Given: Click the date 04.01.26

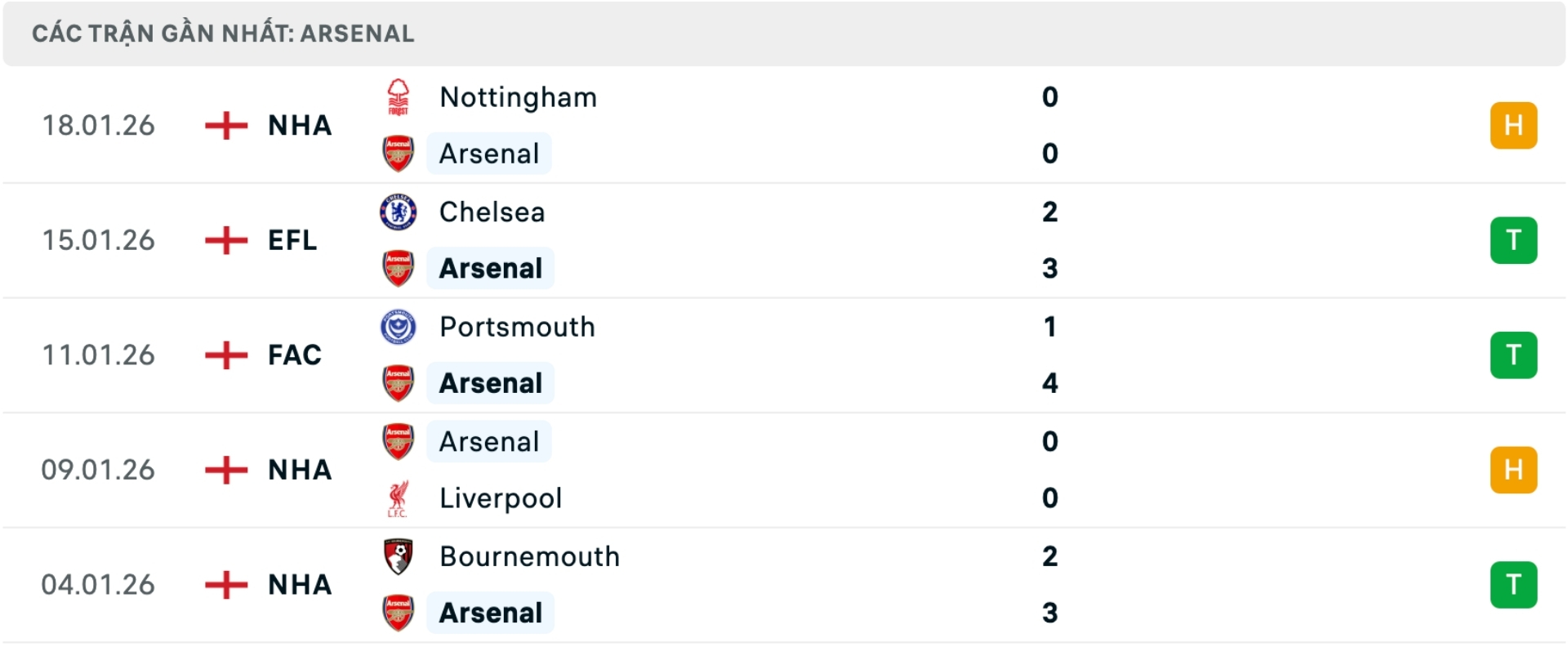Looking at the screenshot, I should 98,583.
